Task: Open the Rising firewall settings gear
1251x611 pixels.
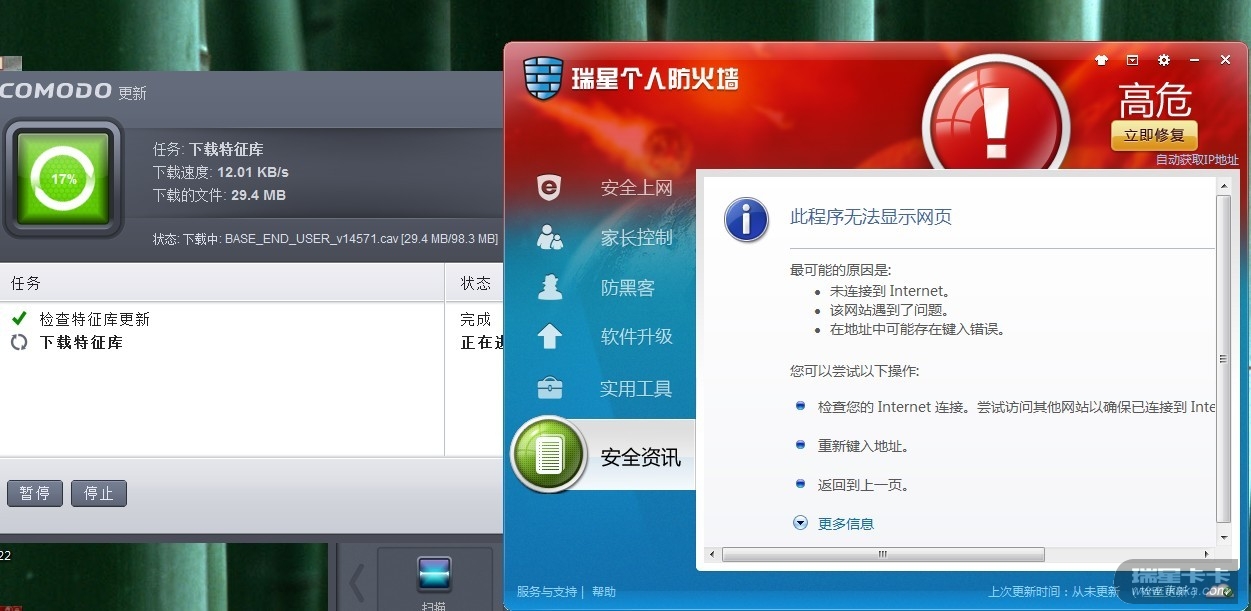Action: tap(1164, 60)
